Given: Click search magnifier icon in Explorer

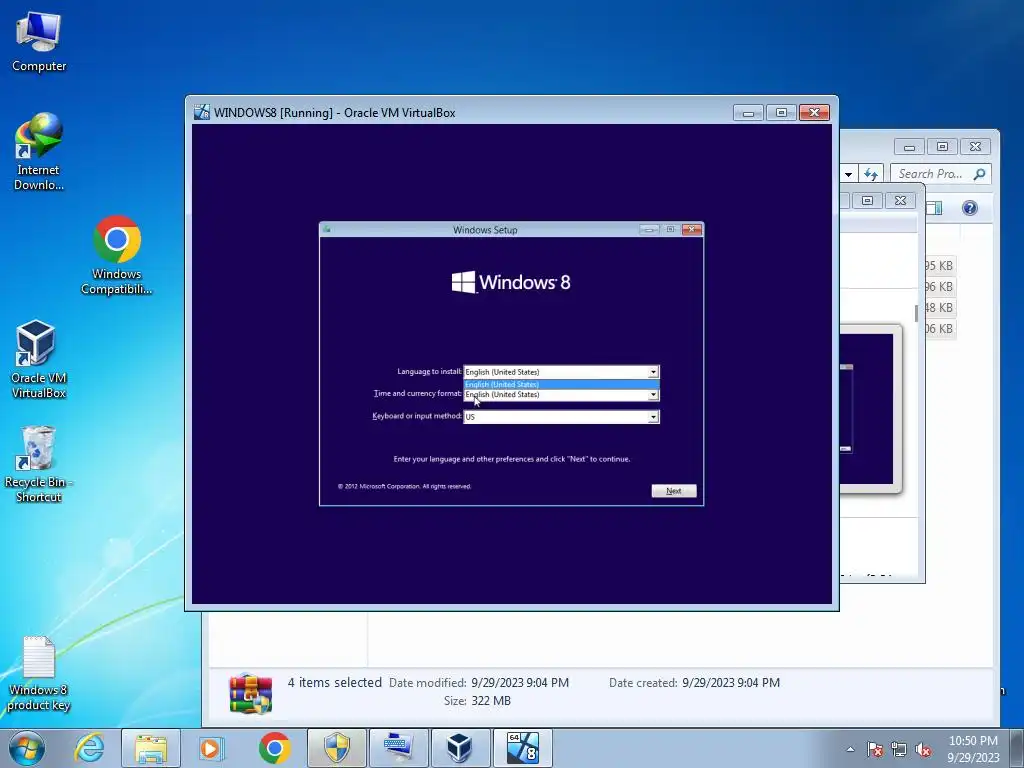Looking at the screenshot, I should pyautogui.click(x=980, y=174).
